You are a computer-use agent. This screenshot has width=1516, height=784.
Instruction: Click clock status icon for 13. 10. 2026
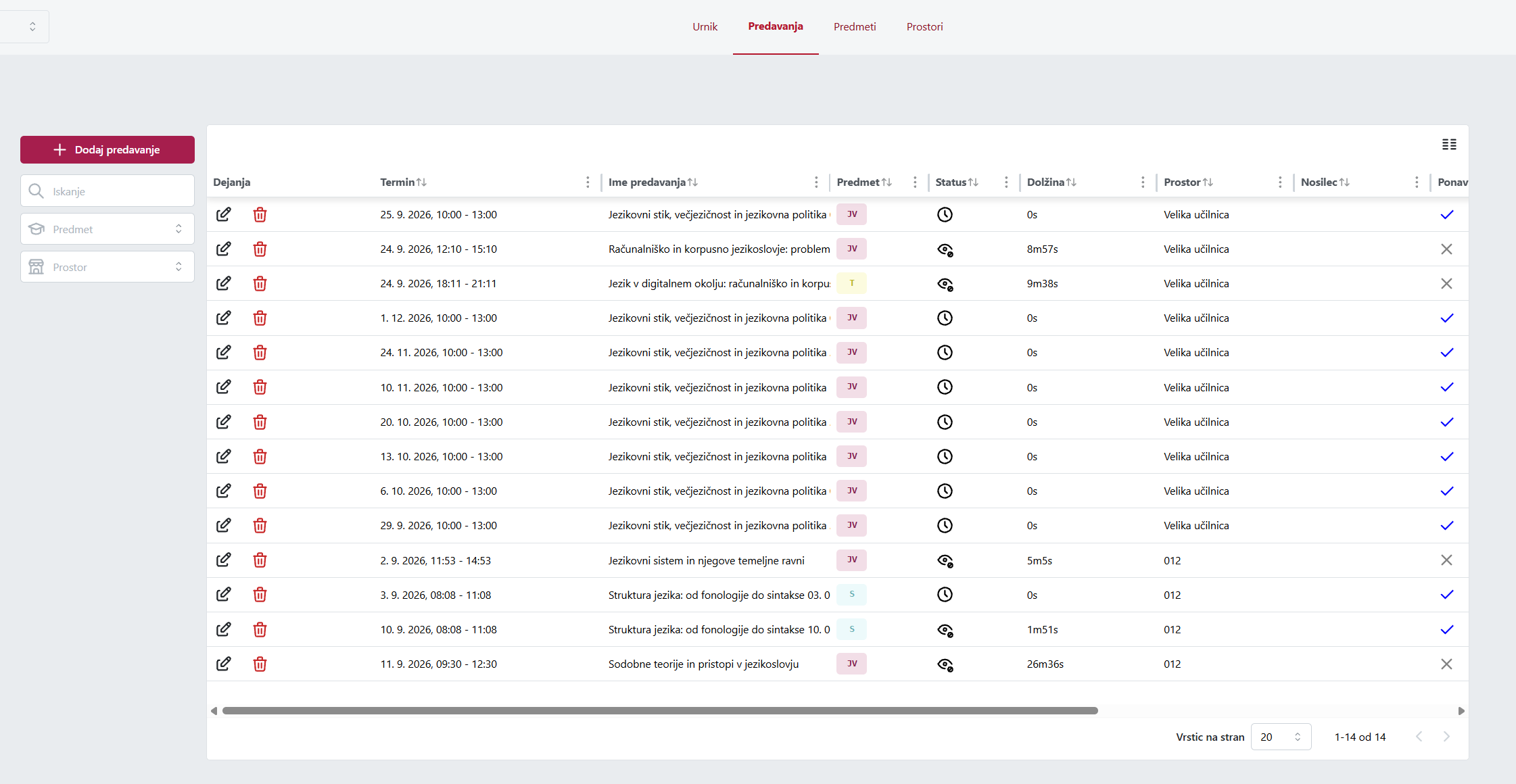(x=945, y=456)
